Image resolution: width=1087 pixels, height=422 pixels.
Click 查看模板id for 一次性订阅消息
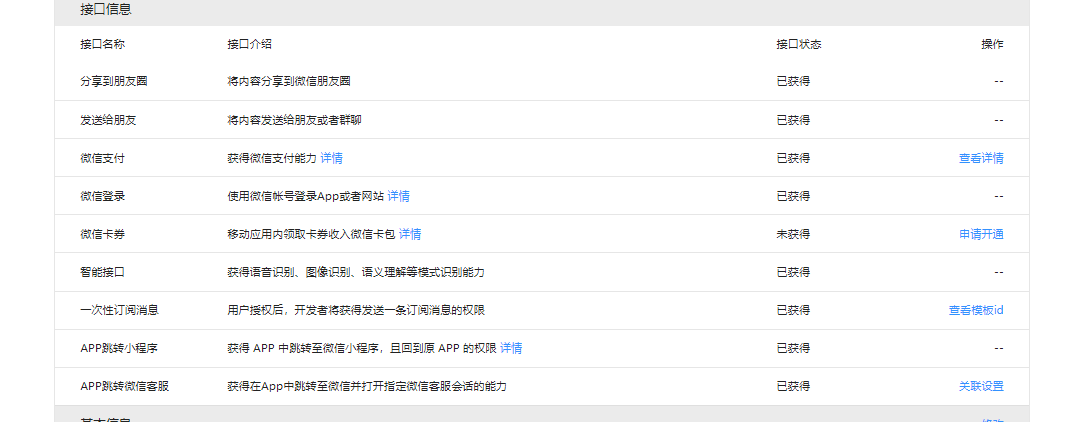pos(976,310)
